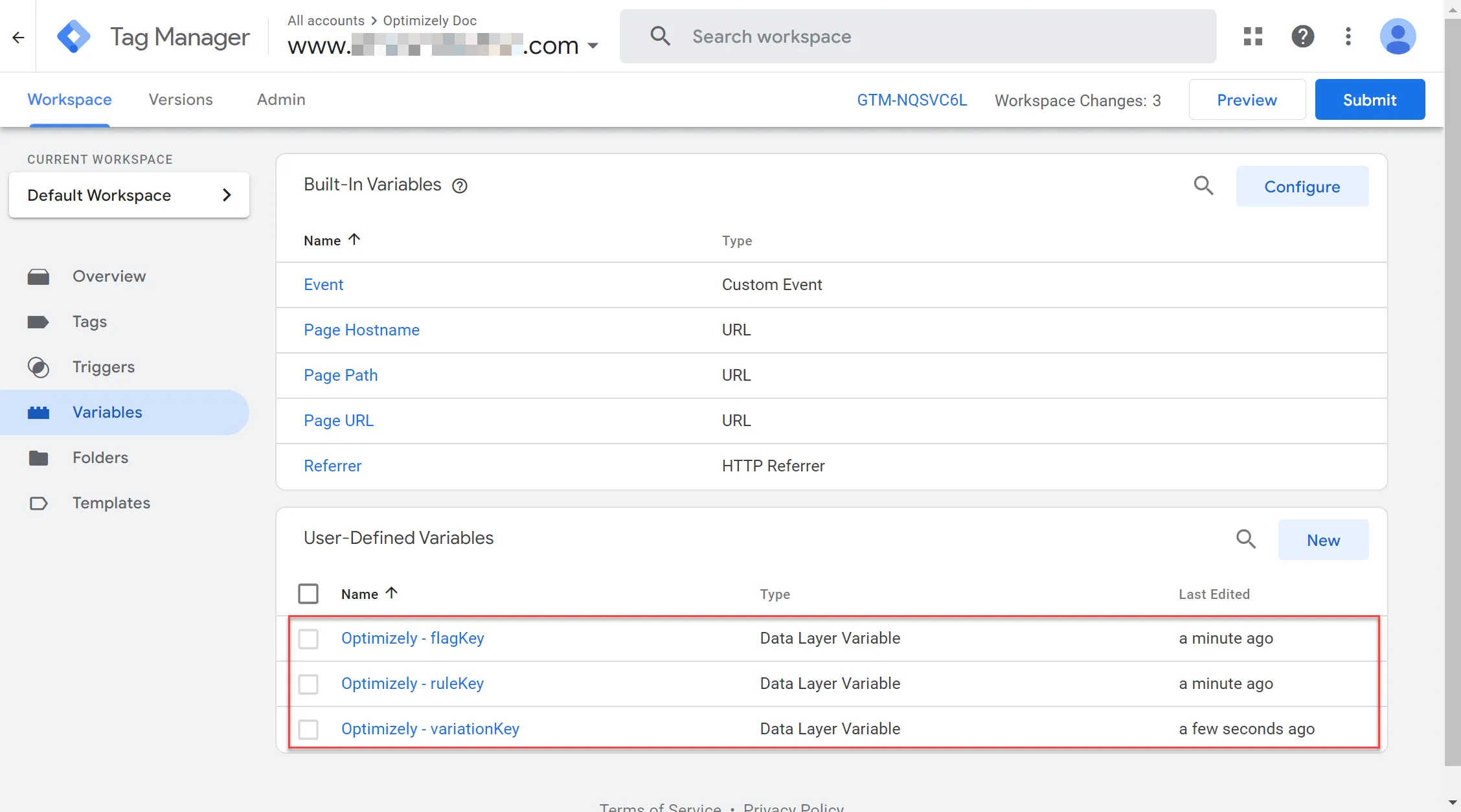
Task: Open the Optimizely - variationKey variable
Action: click(430, 729)
